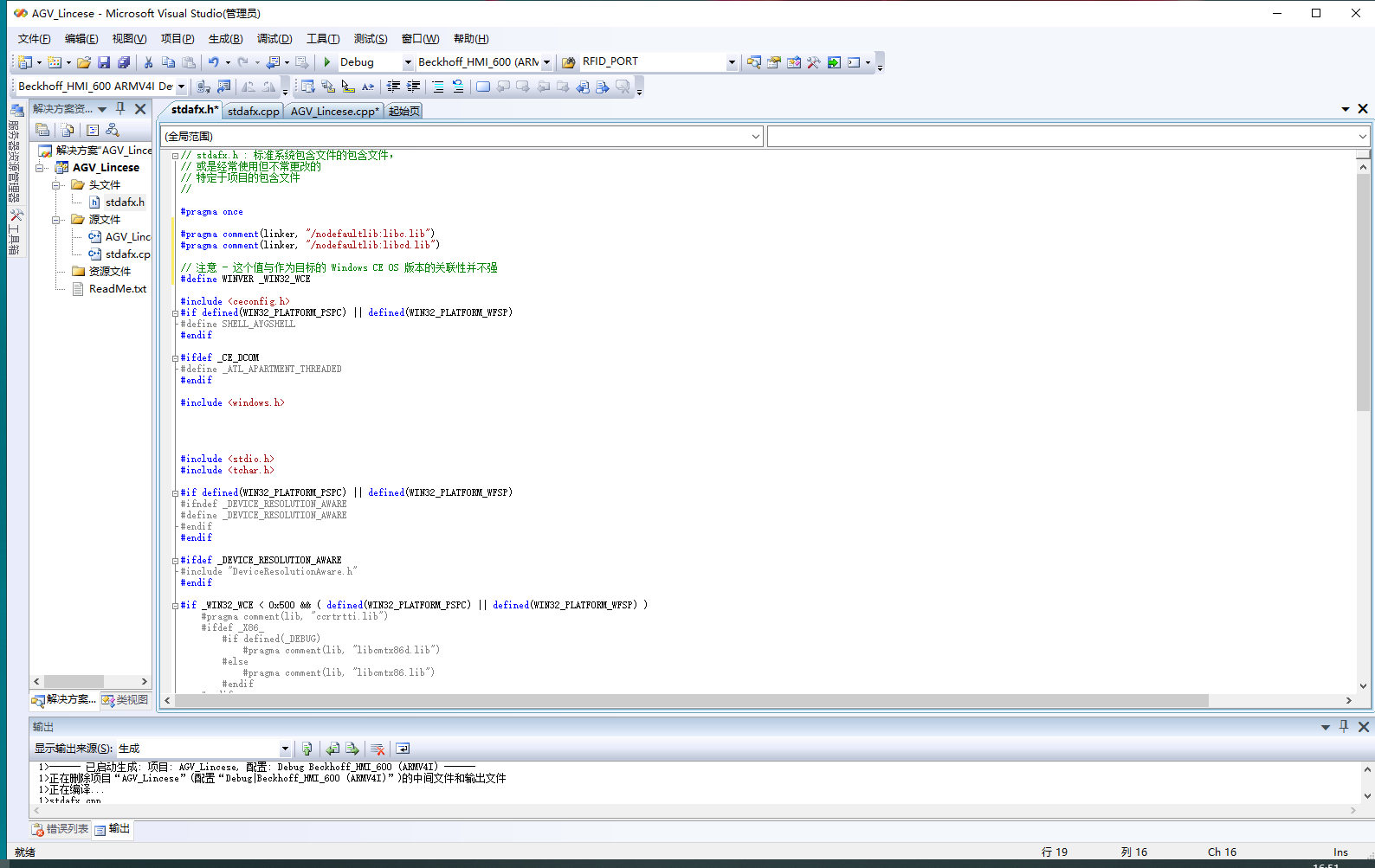Open the Debug configuration dropdown

click(408, 62)
